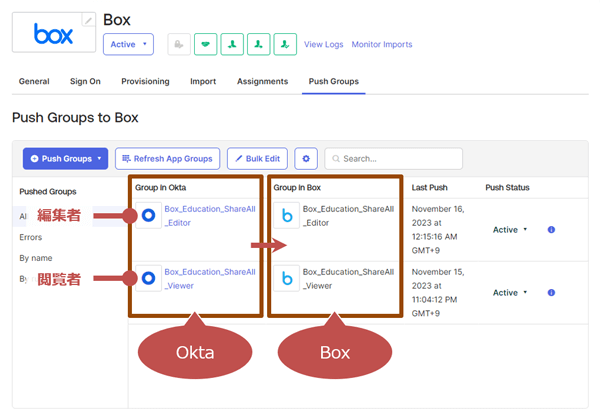Screen dimensions: 600x420
Task: Click info icon for the Viewer group row
Action: coord(551,293)
